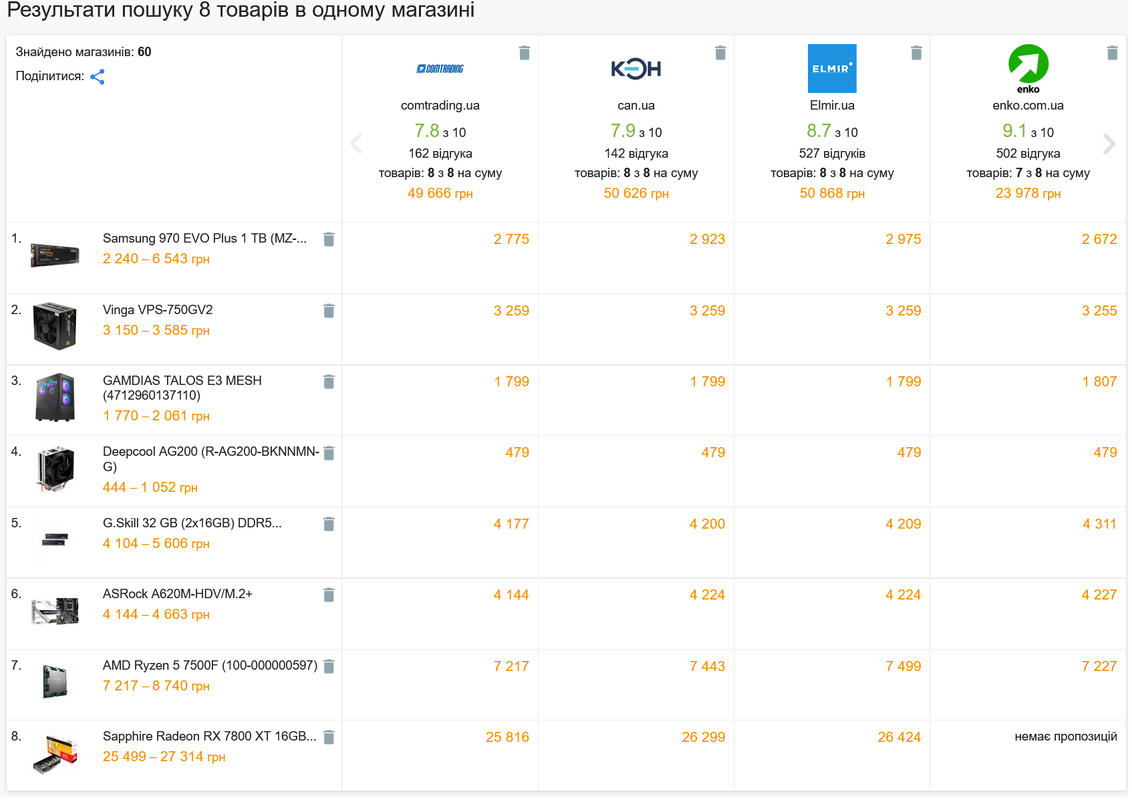This screenshot has width=1132, height=800.
Task: Delete Samsung 970 EVO Plus from the list
Action: coord(329,240)
